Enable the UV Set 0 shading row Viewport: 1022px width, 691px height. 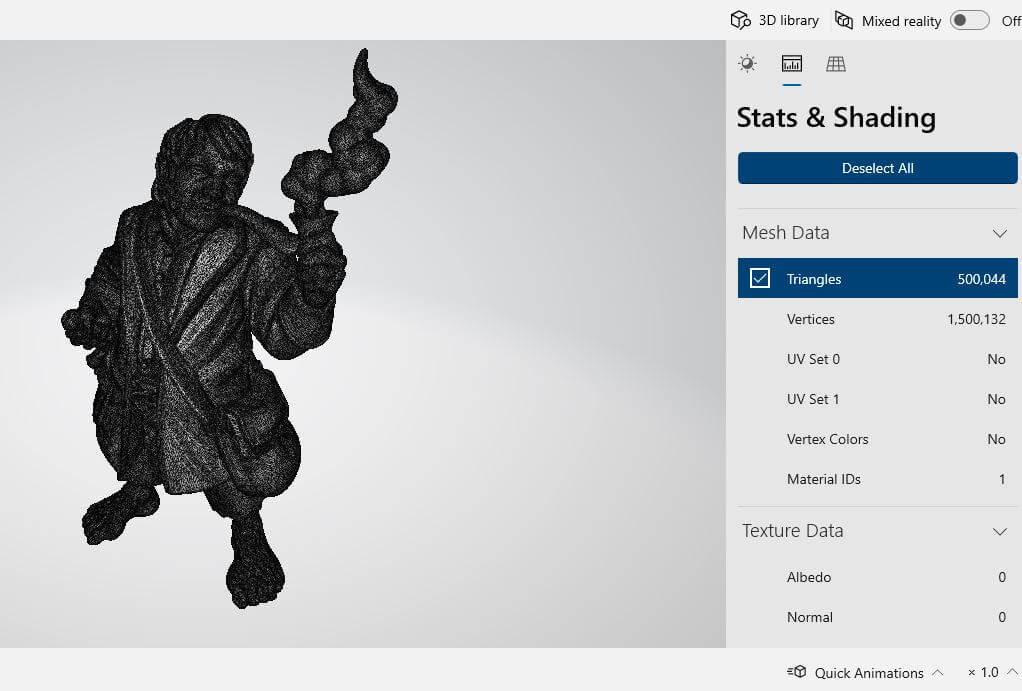pos(877,359)
